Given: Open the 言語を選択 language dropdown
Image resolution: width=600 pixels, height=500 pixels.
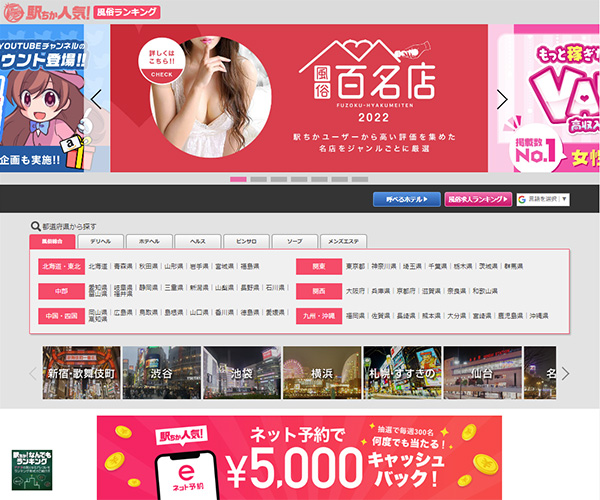Looking at the screenshot, I should (x=543, y=199).
